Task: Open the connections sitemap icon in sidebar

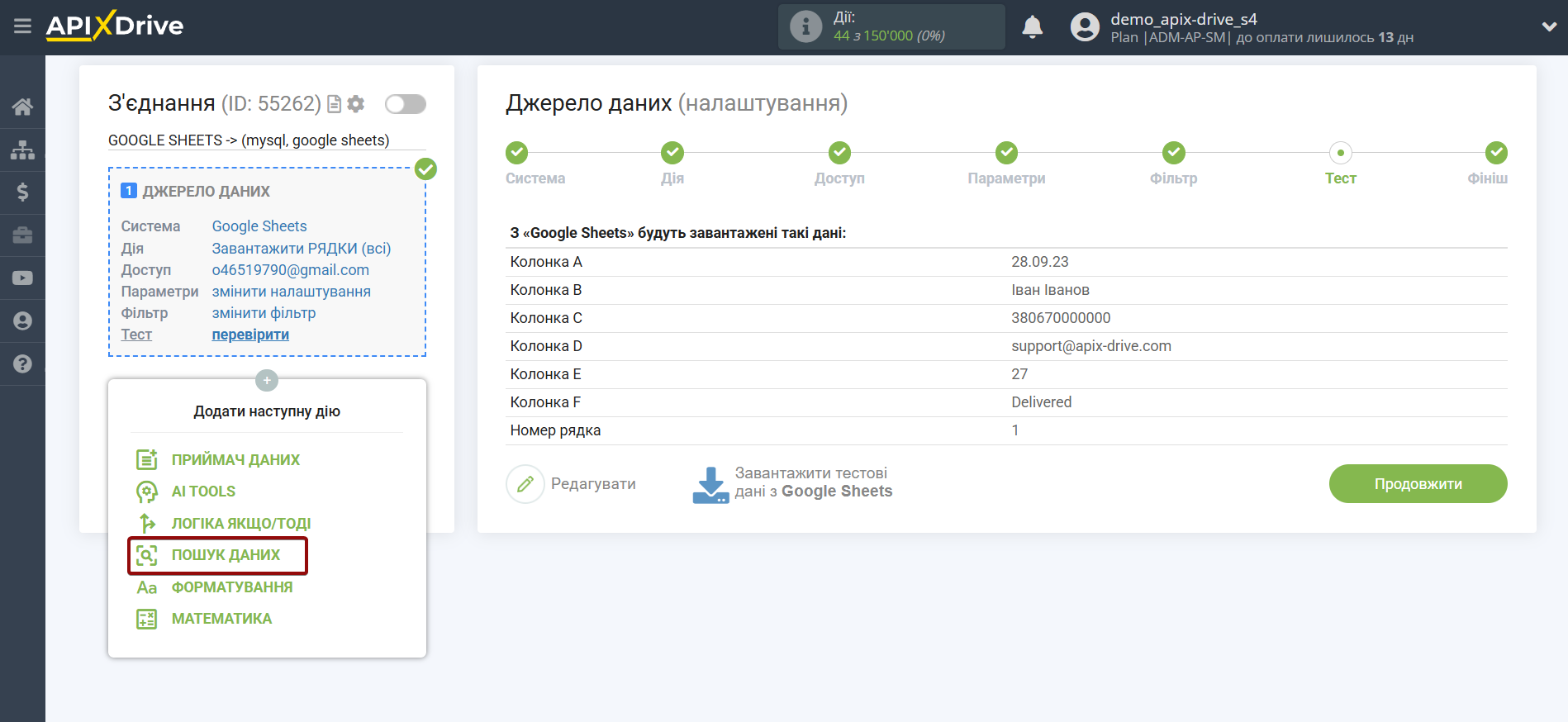Action: 22,150
